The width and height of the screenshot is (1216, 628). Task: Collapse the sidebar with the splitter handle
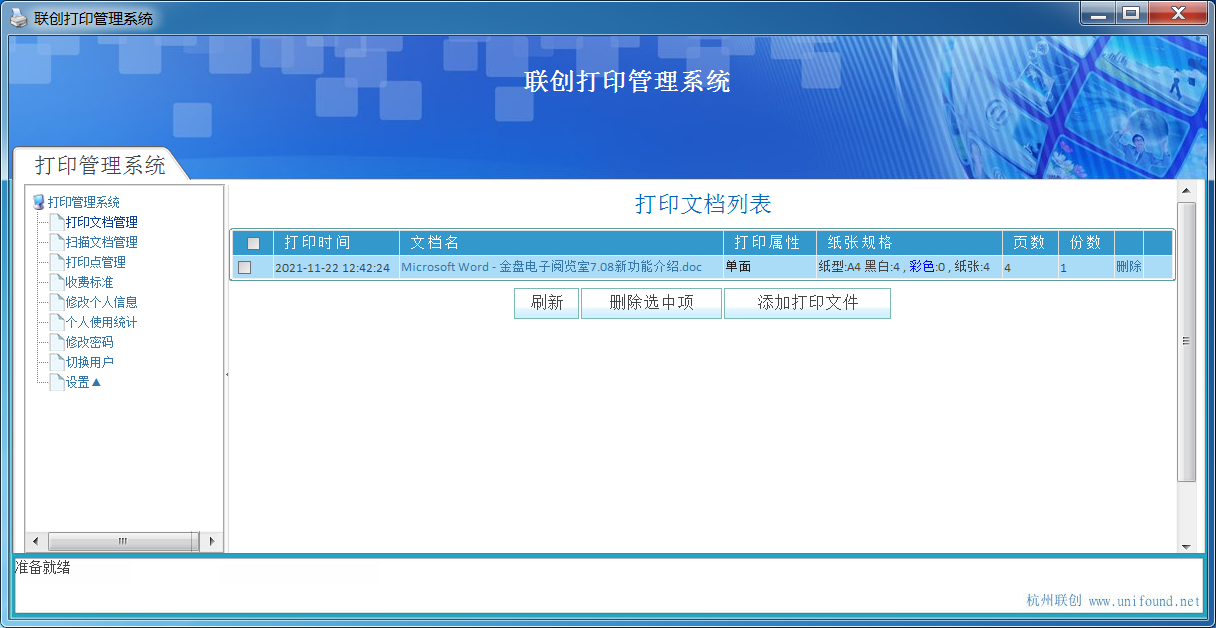(x=227, y=374)
